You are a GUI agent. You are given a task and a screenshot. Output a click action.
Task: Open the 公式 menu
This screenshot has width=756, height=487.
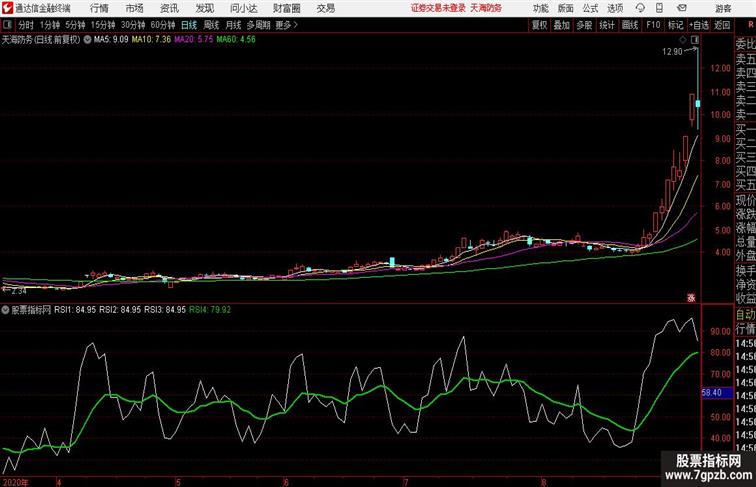point(590,8)
